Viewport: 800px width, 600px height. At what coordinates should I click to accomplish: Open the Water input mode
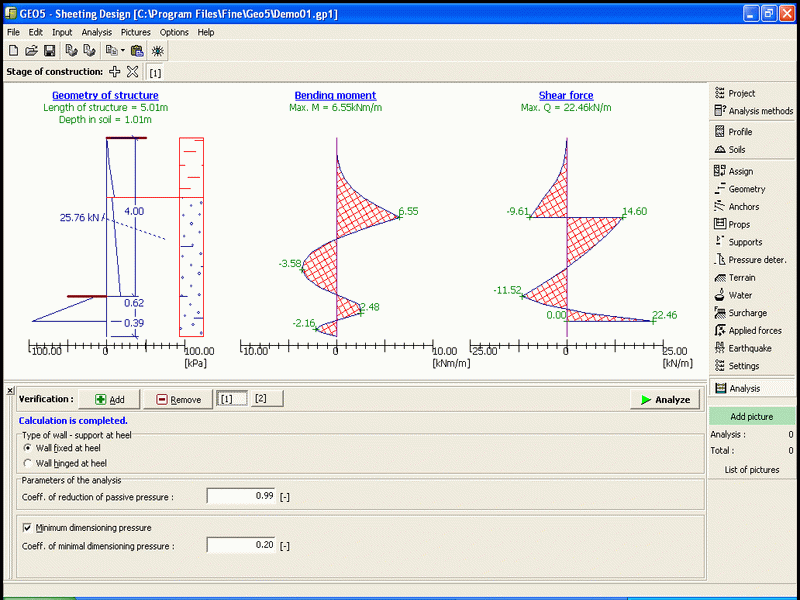(x=740, y=295)
